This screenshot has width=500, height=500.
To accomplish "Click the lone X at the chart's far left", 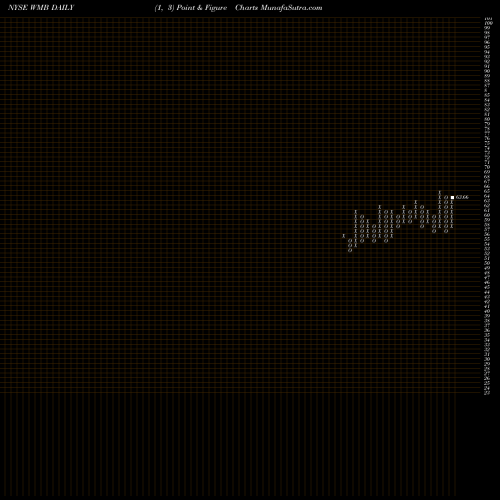I will tap(344, 236).
